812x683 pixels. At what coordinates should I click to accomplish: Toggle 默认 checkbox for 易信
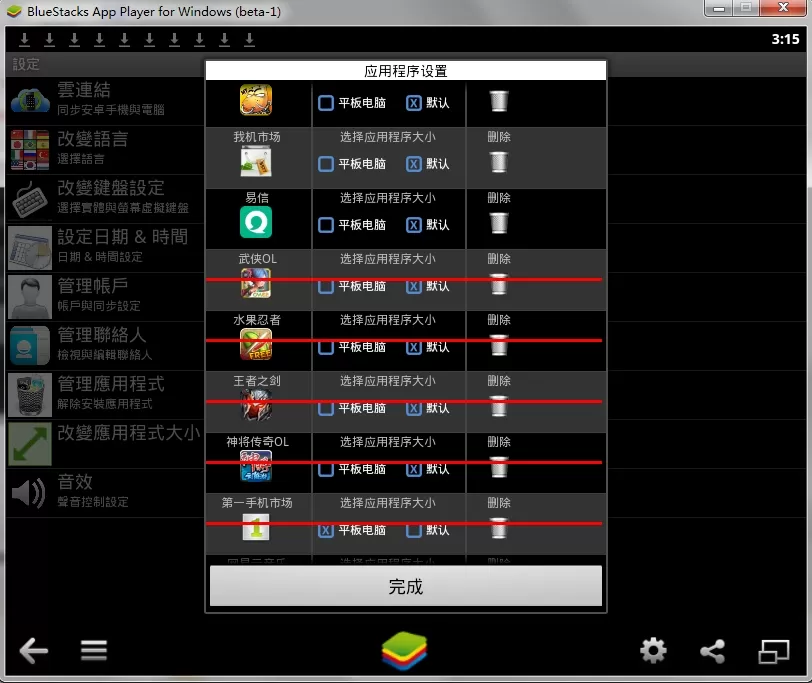pyautogui.click(x=413, y=225)
